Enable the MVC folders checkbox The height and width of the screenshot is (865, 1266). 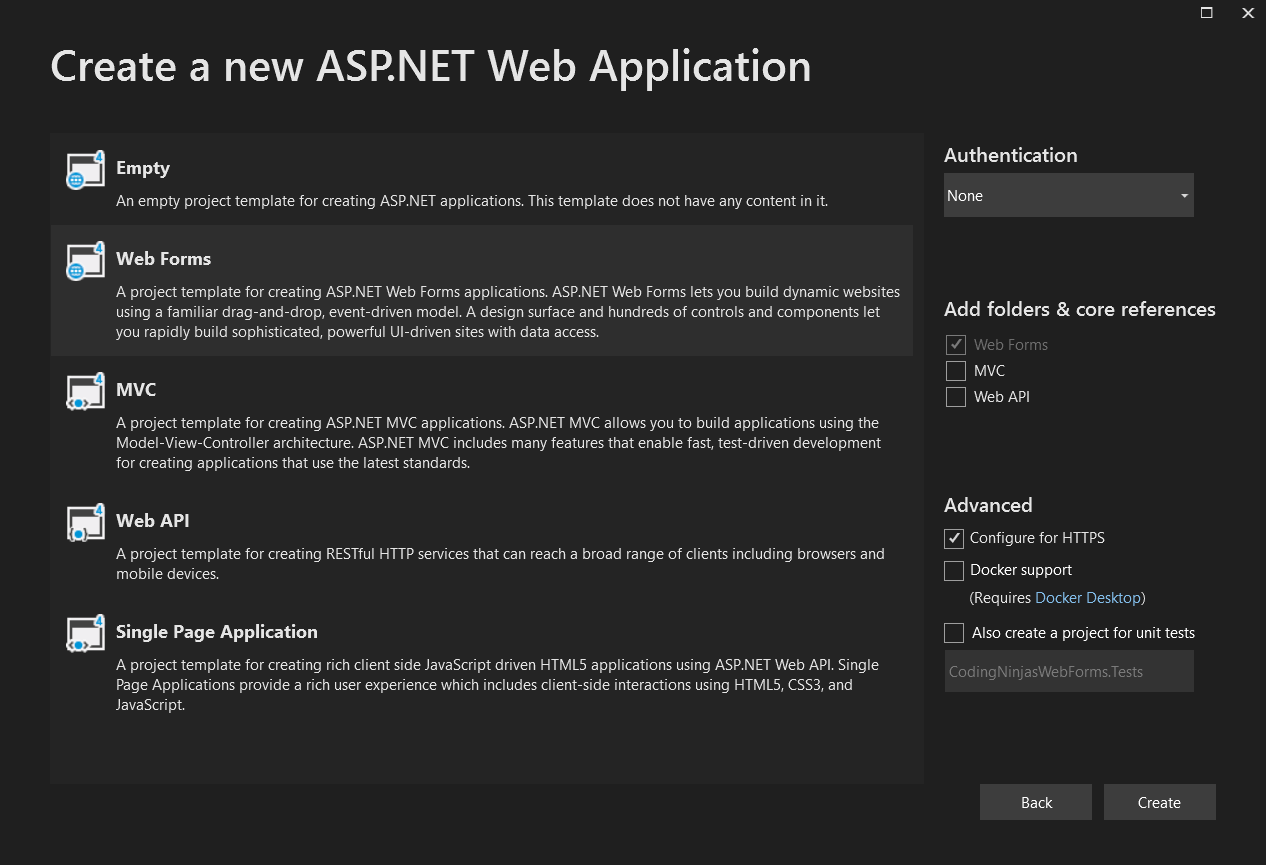[956, 371]
